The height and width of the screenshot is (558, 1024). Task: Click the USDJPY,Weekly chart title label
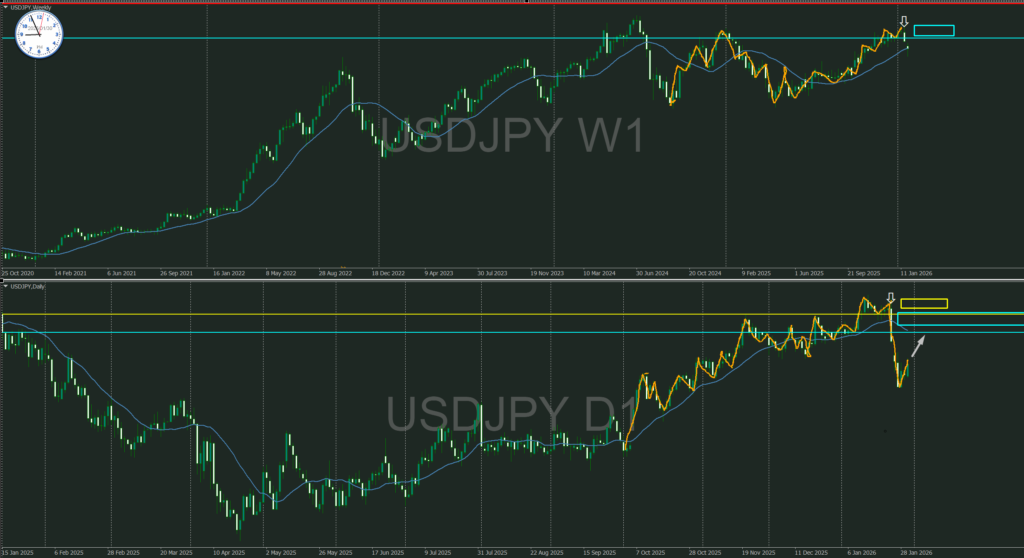(x=30, y=6)
